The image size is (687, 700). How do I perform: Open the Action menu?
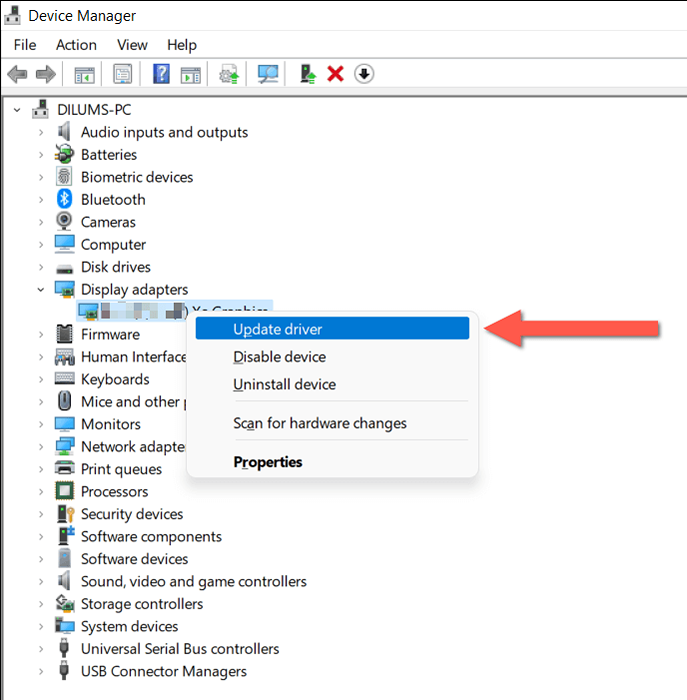point(76,45)
